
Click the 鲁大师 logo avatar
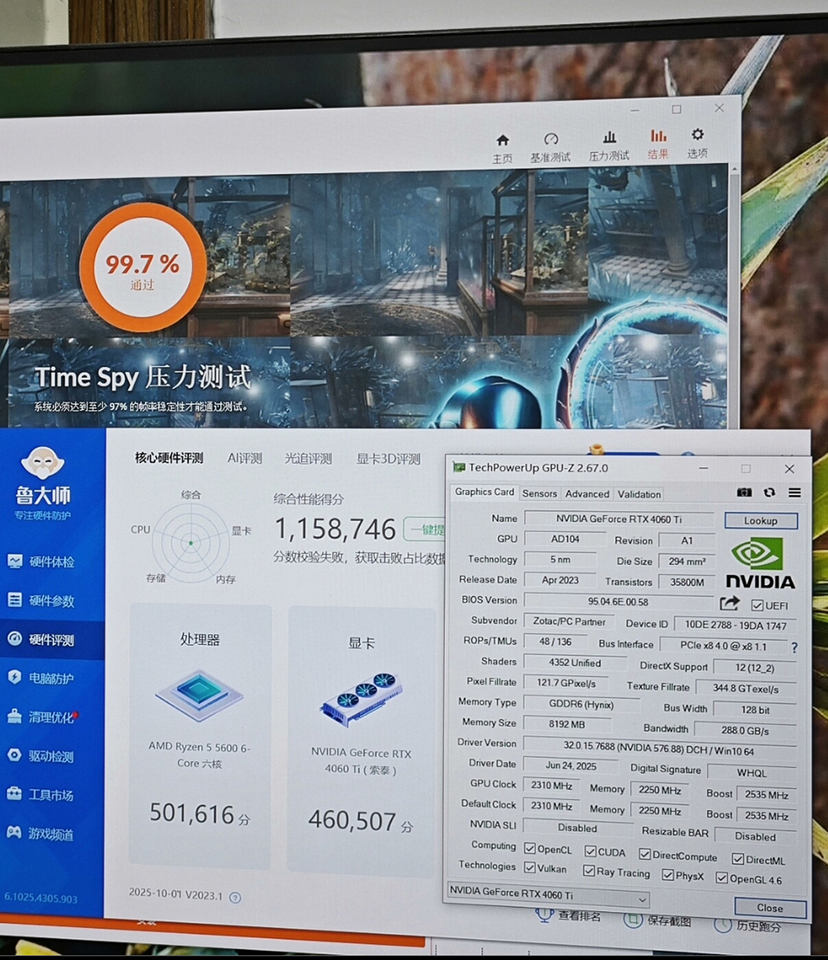[42, 463]
